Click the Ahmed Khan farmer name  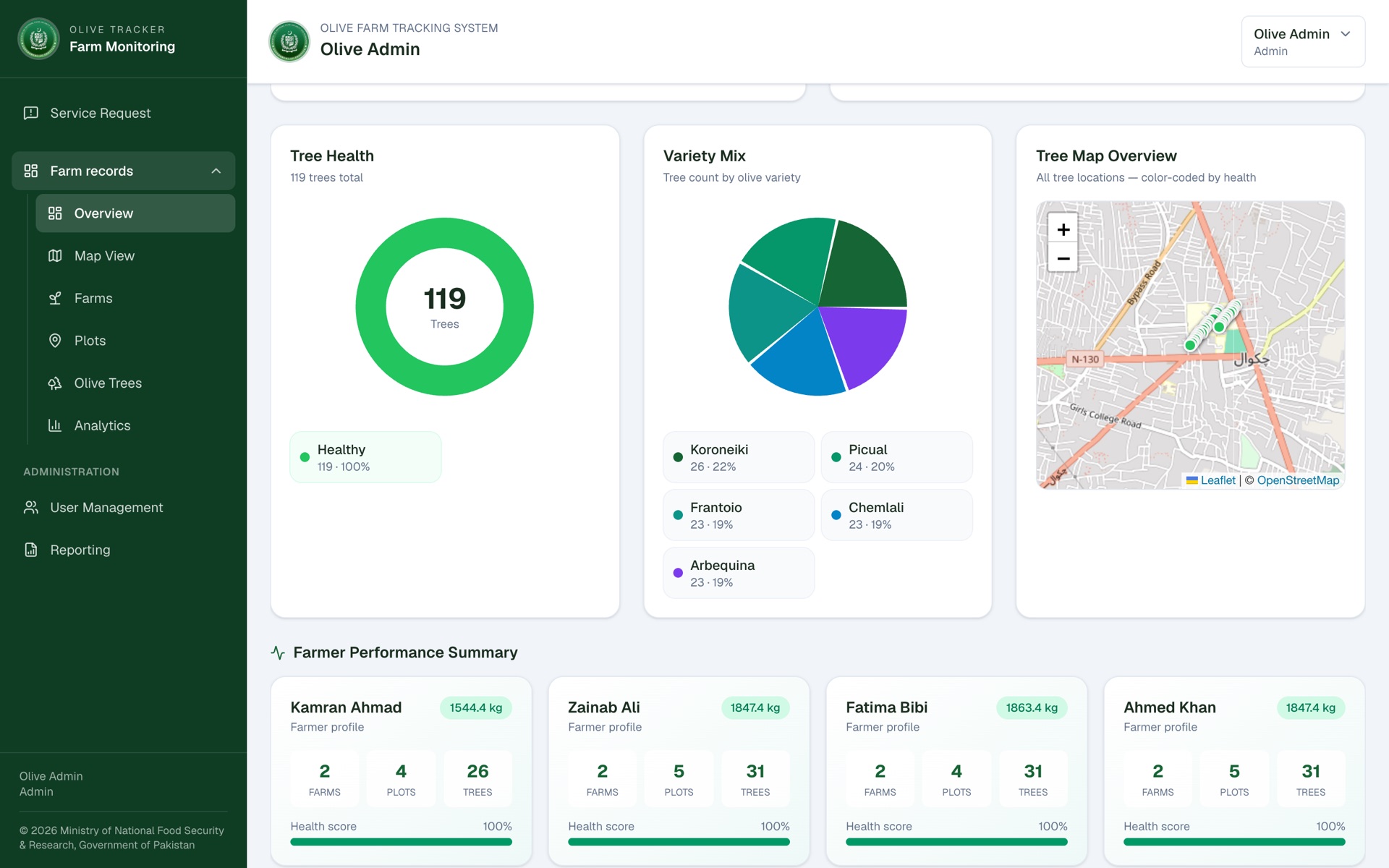point(1170,707)
